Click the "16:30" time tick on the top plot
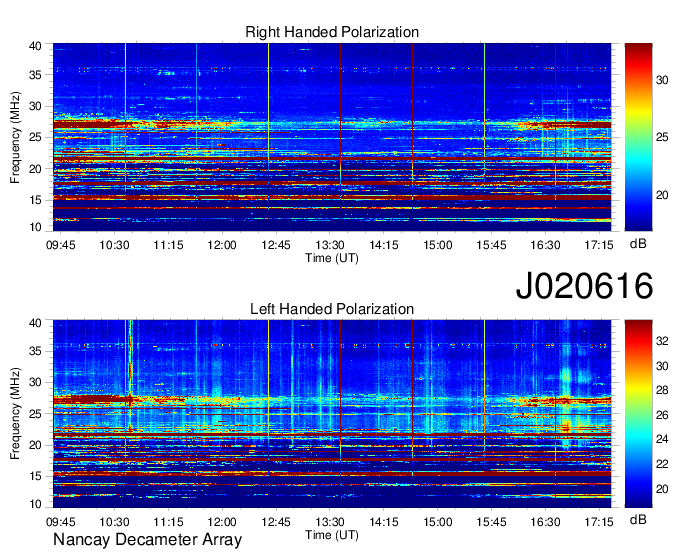680x552 pixels. tap(545, 245)
